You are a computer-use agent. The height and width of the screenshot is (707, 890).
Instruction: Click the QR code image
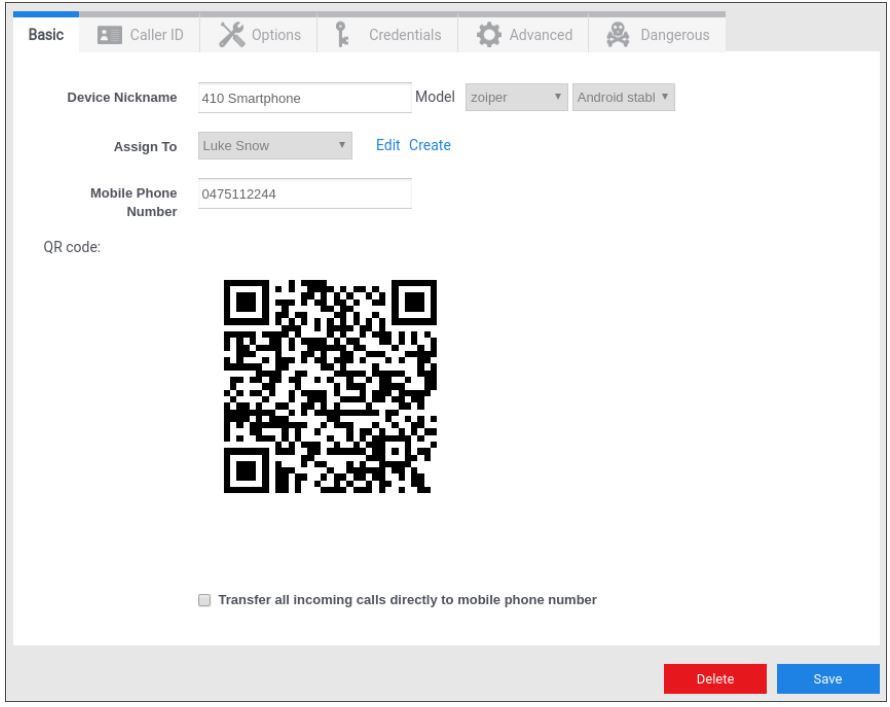(331, 387)
